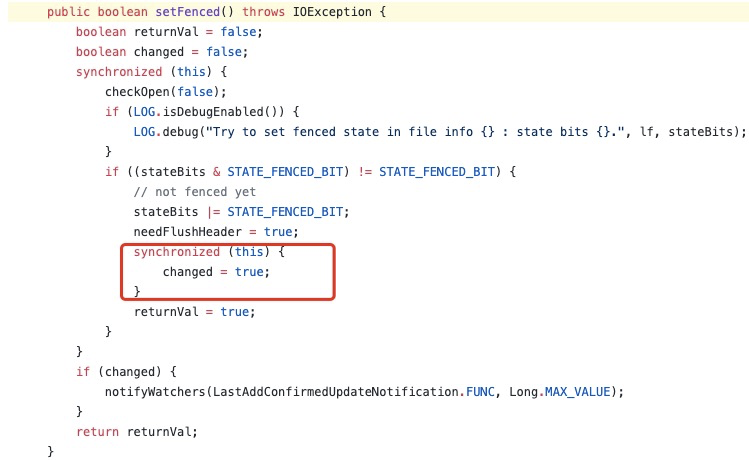Click 'stateBits |= STATE_FENCED_BIT;' statement
This screenshot has height=460, width=749.
241,212
